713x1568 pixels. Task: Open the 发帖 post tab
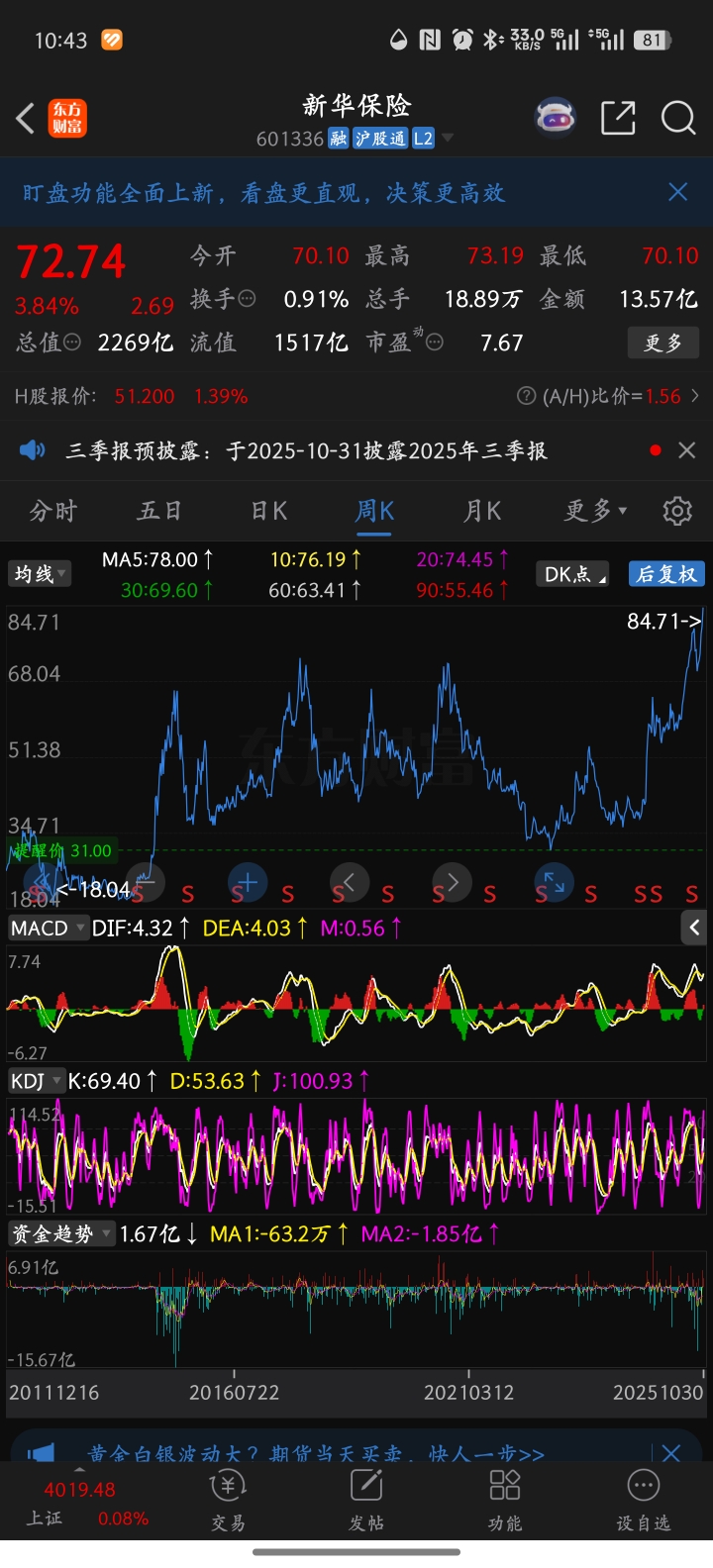(x=366, y=1501)
